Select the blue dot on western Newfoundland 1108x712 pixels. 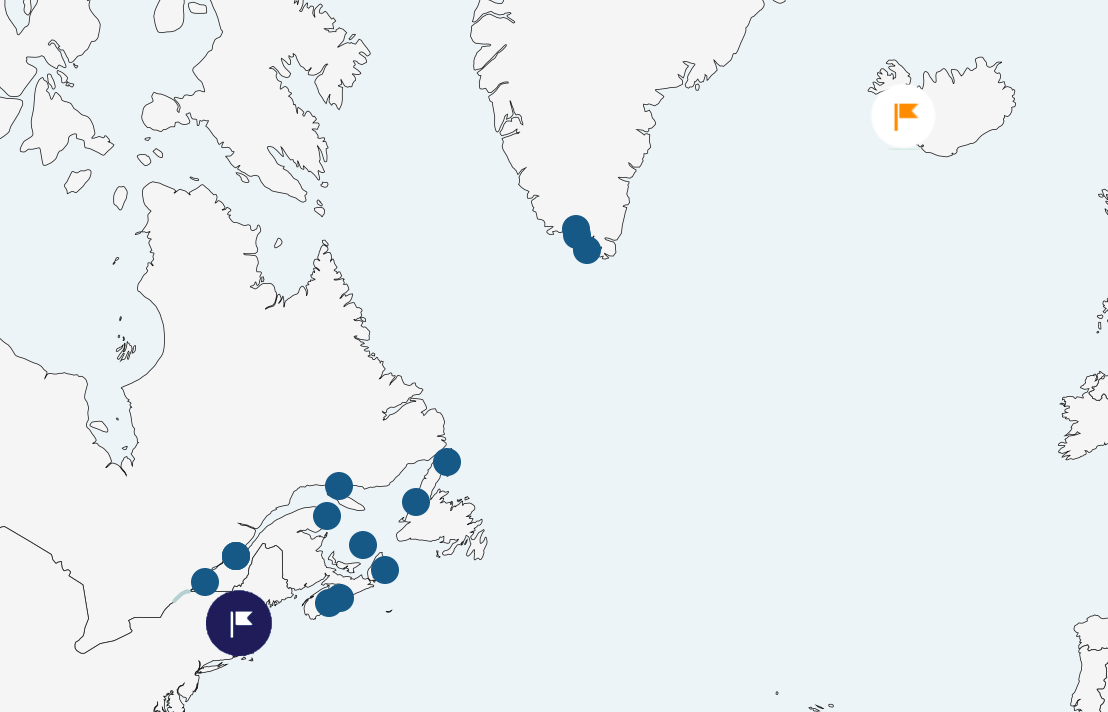pos(416,502)
